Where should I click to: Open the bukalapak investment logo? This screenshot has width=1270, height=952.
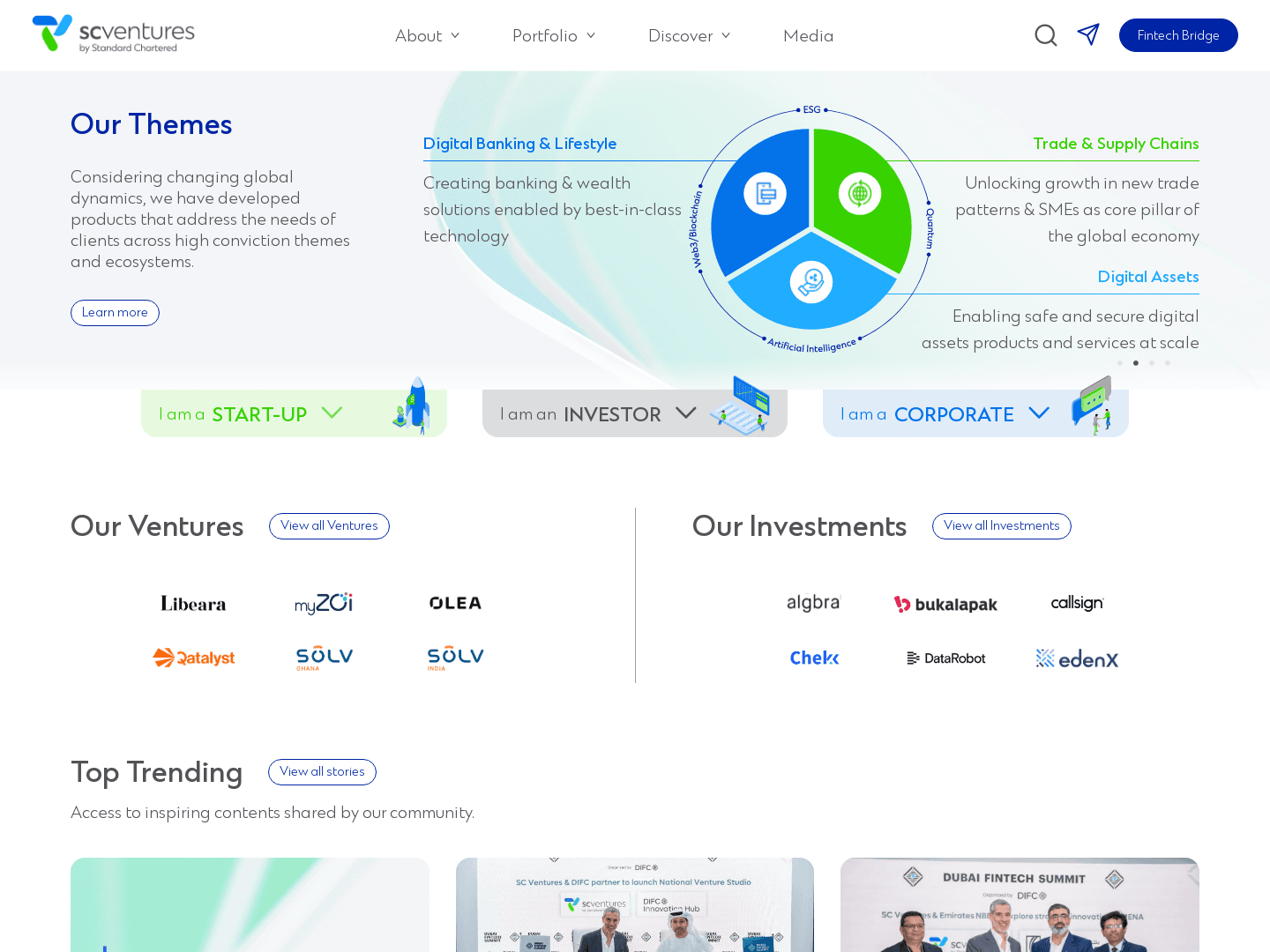coord(945,605)
